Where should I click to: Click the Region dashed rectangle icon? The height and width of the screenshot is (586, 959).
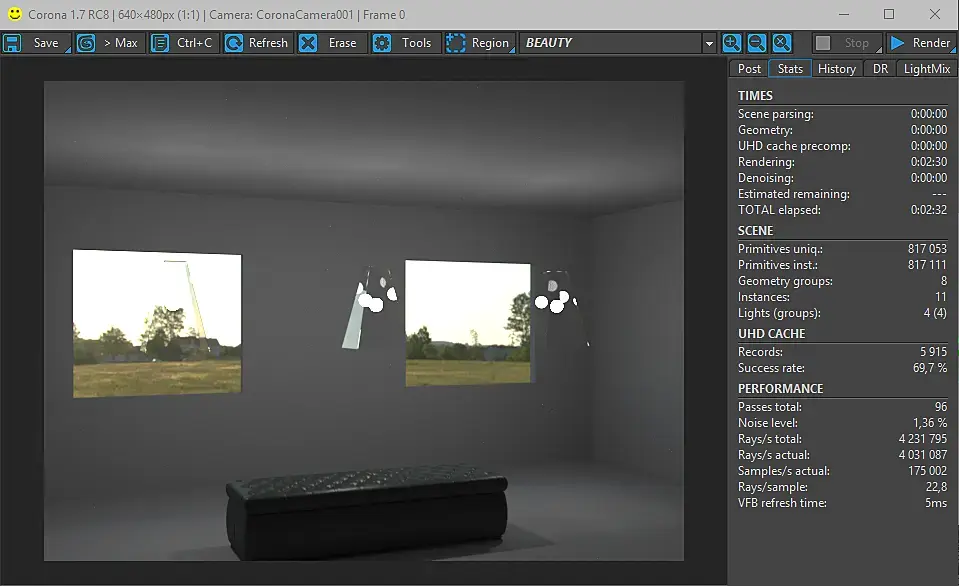(456, 43)
